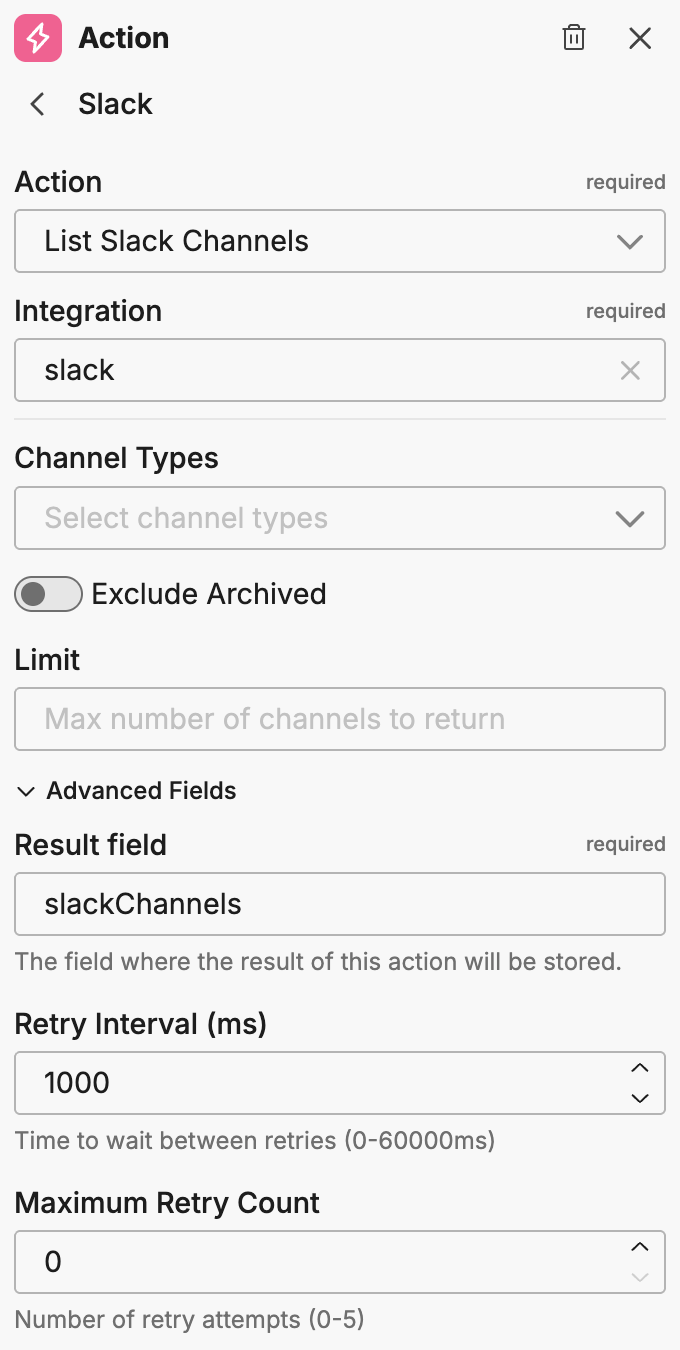Delete this action with the trash icon
Screen dimensions: 680x1350
pos(574,39)
